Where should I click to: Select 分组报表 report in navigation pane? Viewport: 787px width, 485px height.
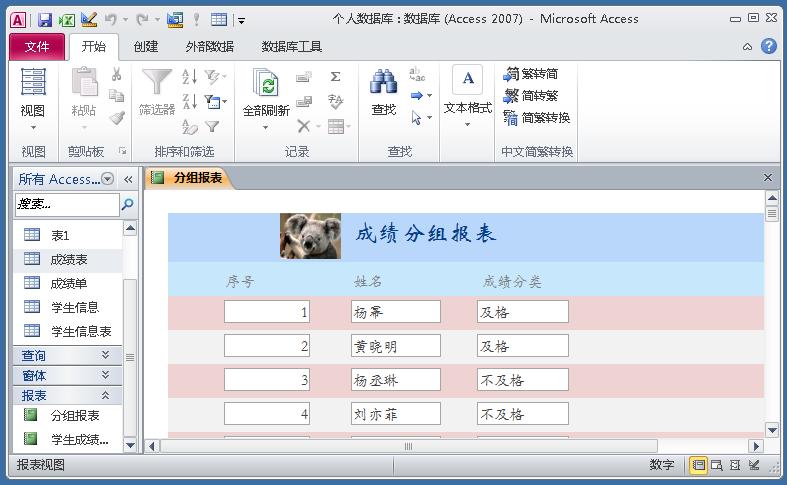tap(68, 415)
